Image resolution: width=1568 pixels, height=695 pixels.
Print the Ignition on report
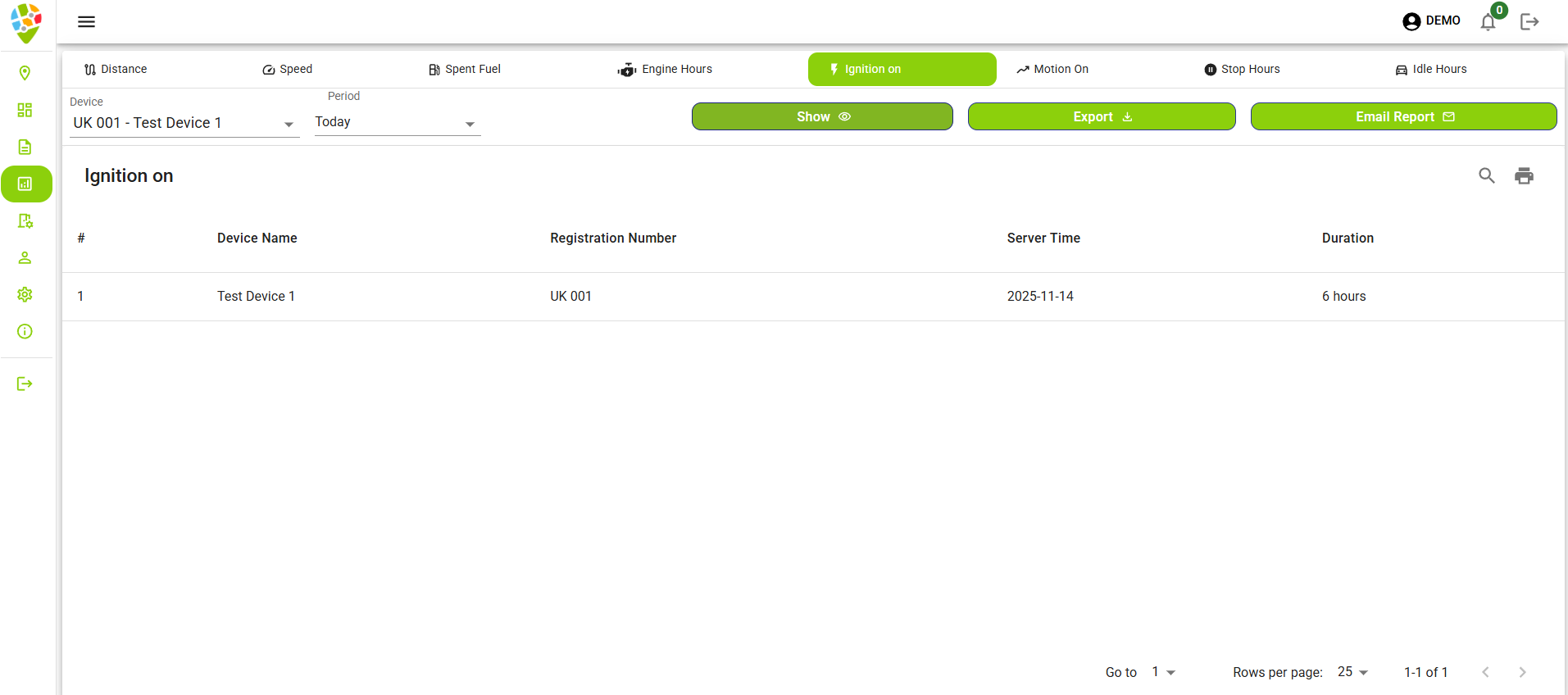(x=1524, y=175)
